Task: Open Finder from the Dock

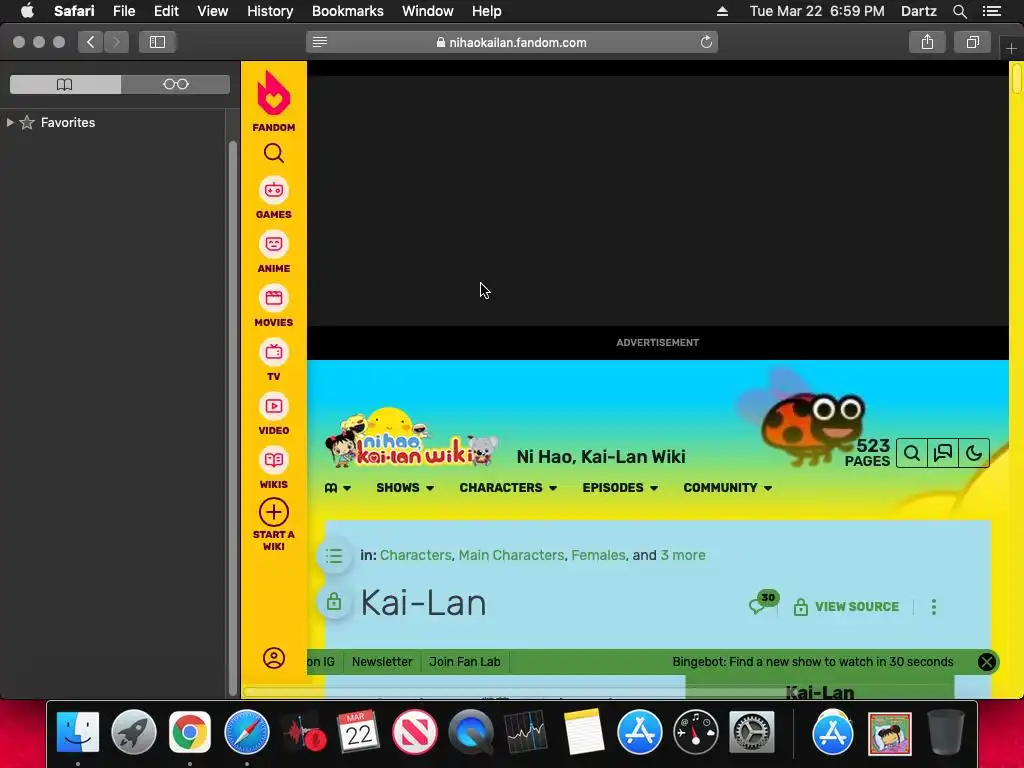Action: pyautogui.click(x=78, y=732)
